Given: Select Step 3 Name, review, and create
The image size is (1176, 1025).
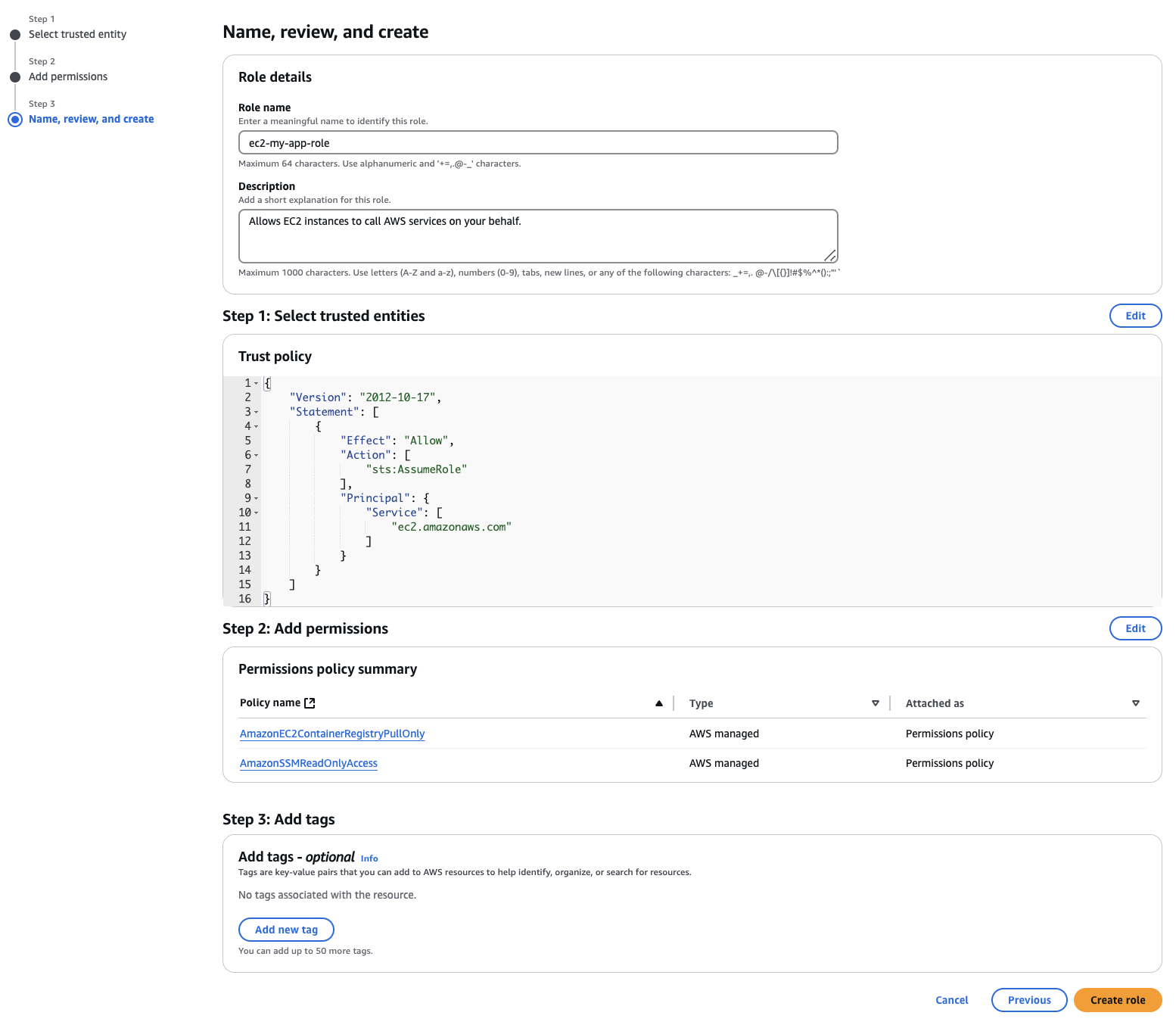Looking at the screenshot, I should click(x=92, y=119).
